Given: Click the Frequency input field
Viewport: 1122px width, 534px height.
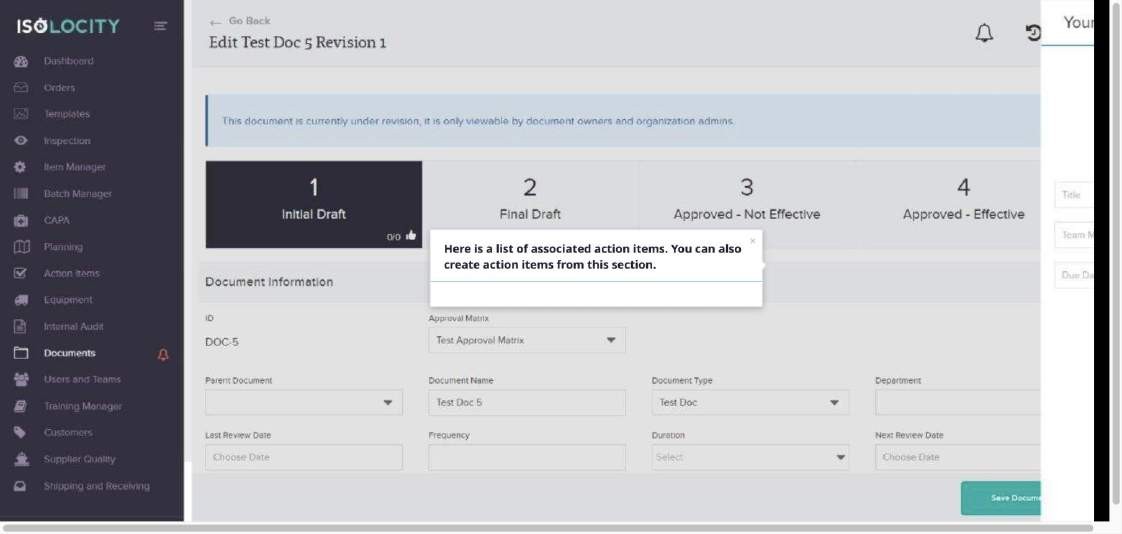Looking at the screenshot, I should pos(527,457).
